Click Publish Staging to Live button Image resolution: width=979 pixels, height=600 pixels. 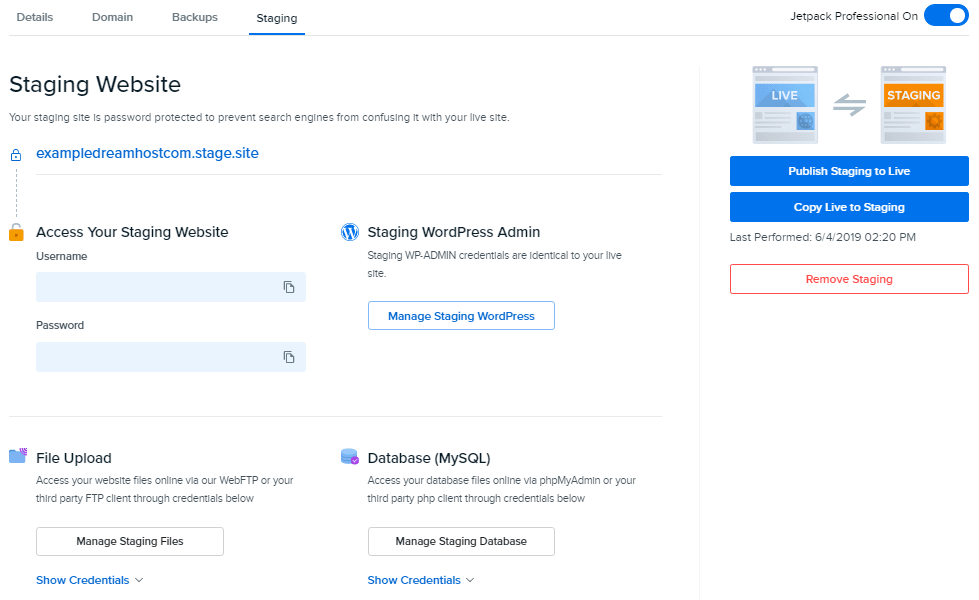coord(849,171)
